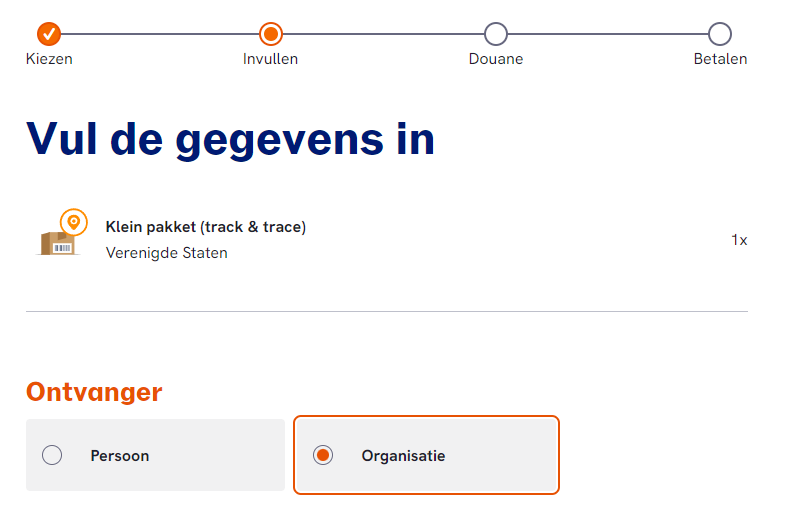This screenshot has width=810, height=530.
Task: Click the 1x quantity indicator
Action: point(739,240)
